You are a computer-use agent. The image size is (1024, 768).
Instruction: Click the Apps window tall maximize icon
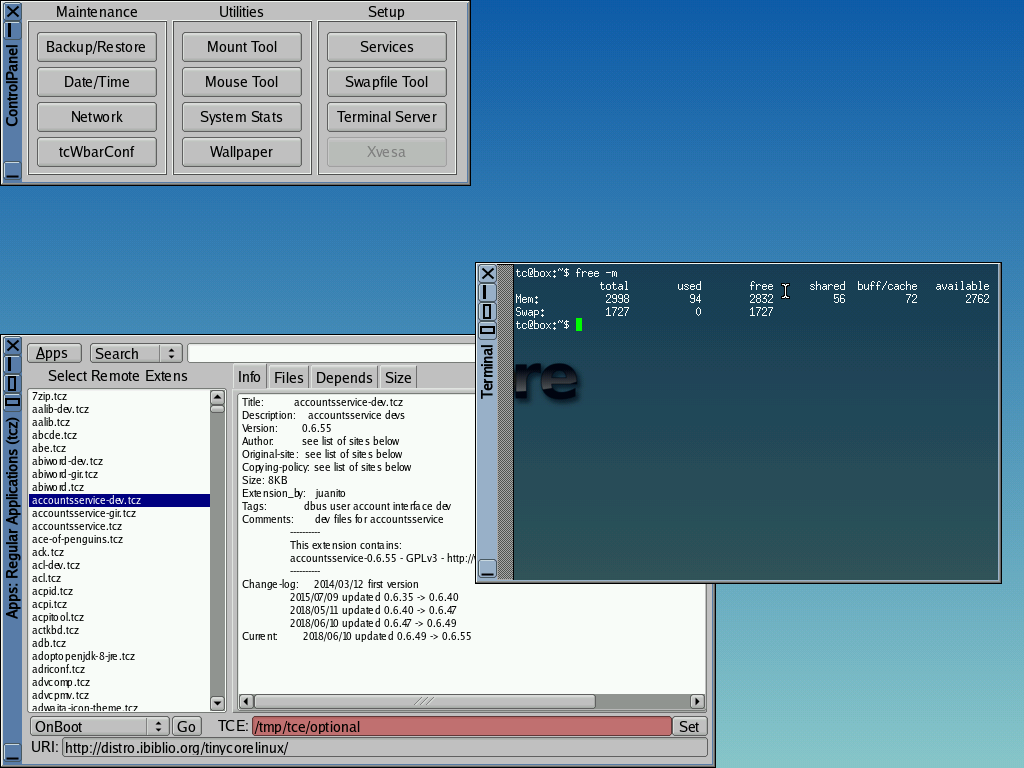click(x=12, y=383)
